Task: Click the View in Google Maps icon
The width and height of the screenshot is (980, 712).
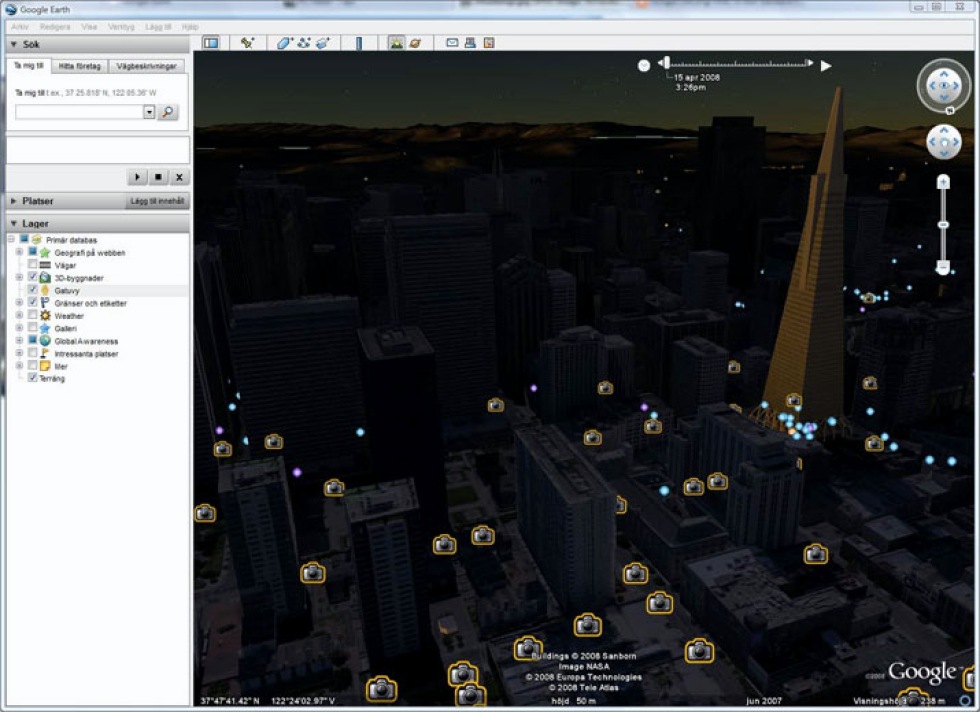Action: (x=489, y=43)
